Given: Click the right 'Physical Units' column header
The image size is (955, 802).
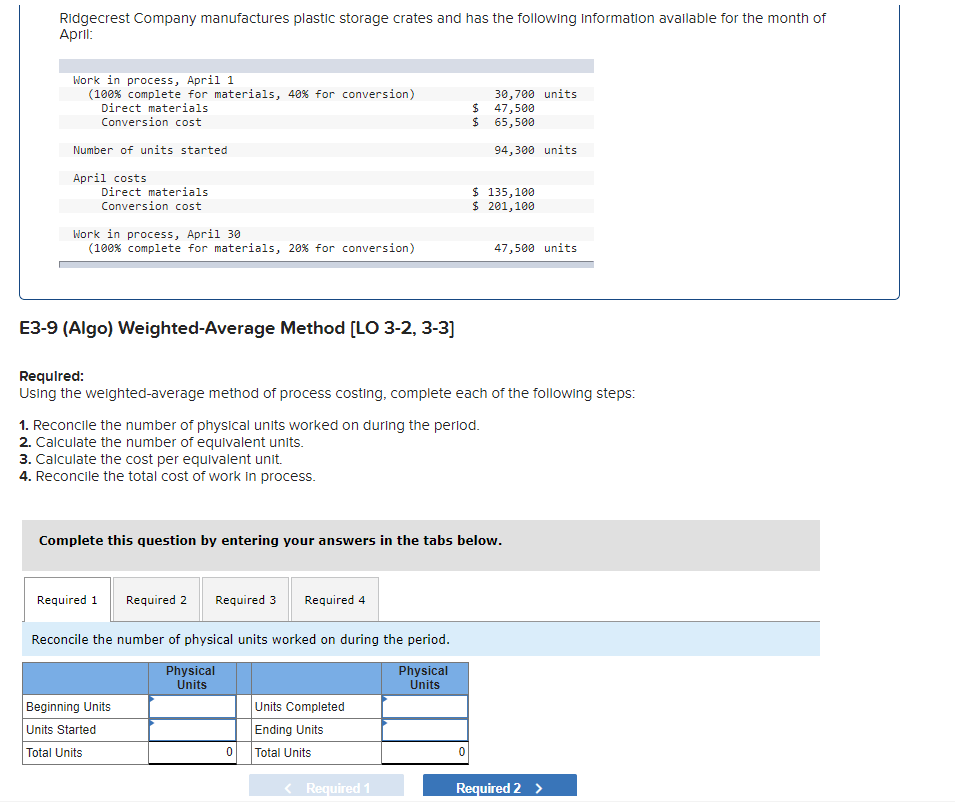Looking at the screenshot, I should (x=425, y=678).
